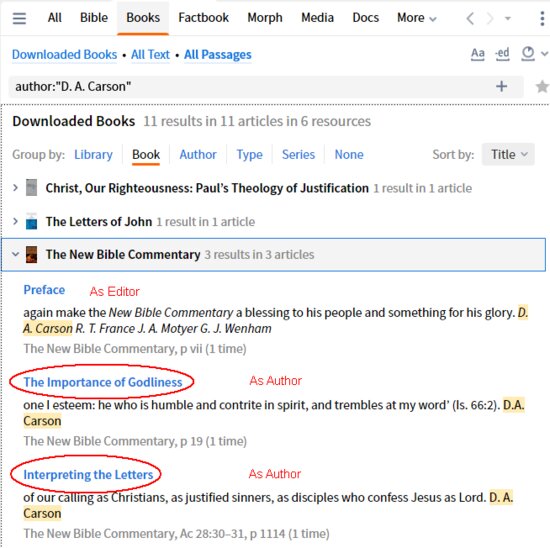Click The New Bible Commentary cover icon

[32, 254]
